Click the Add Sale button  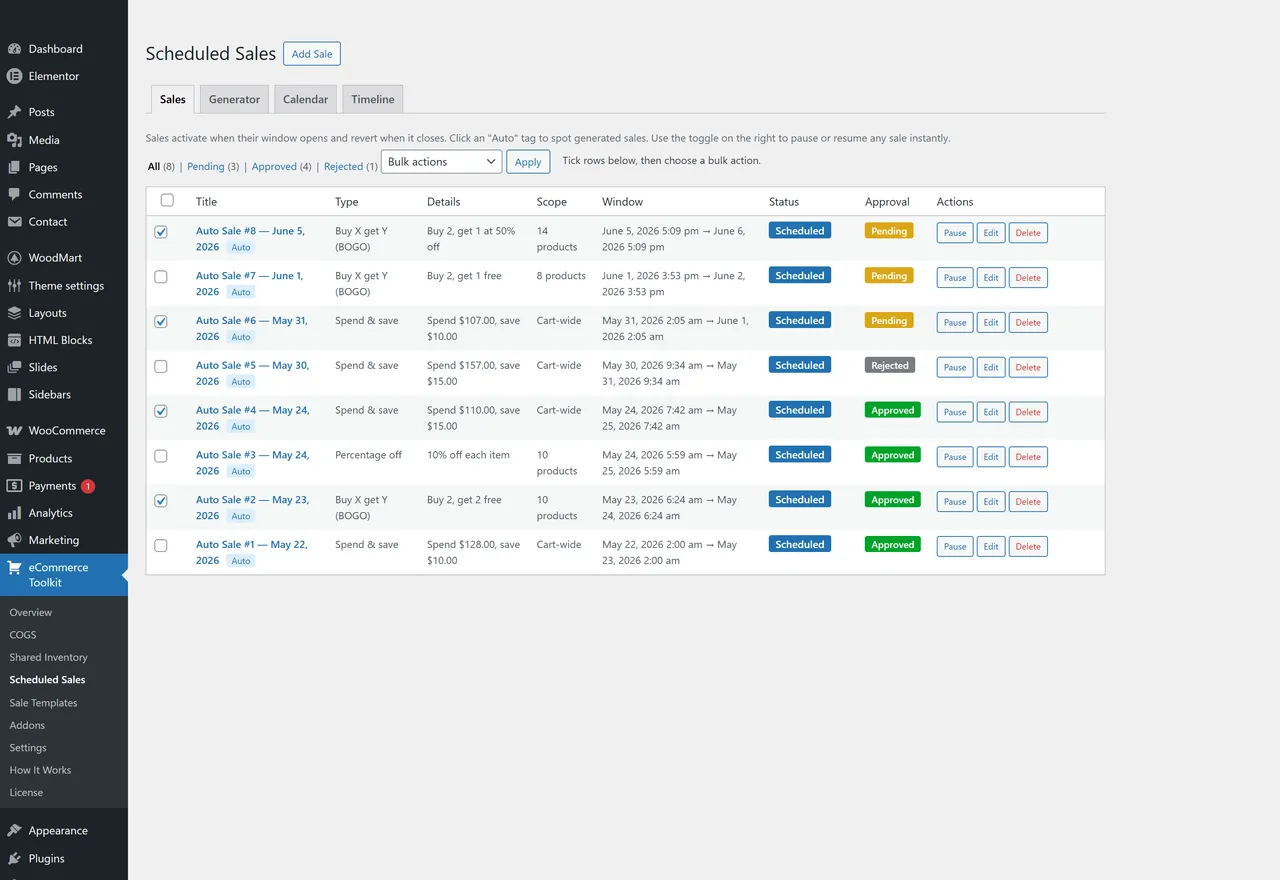[x=312, y=54]
